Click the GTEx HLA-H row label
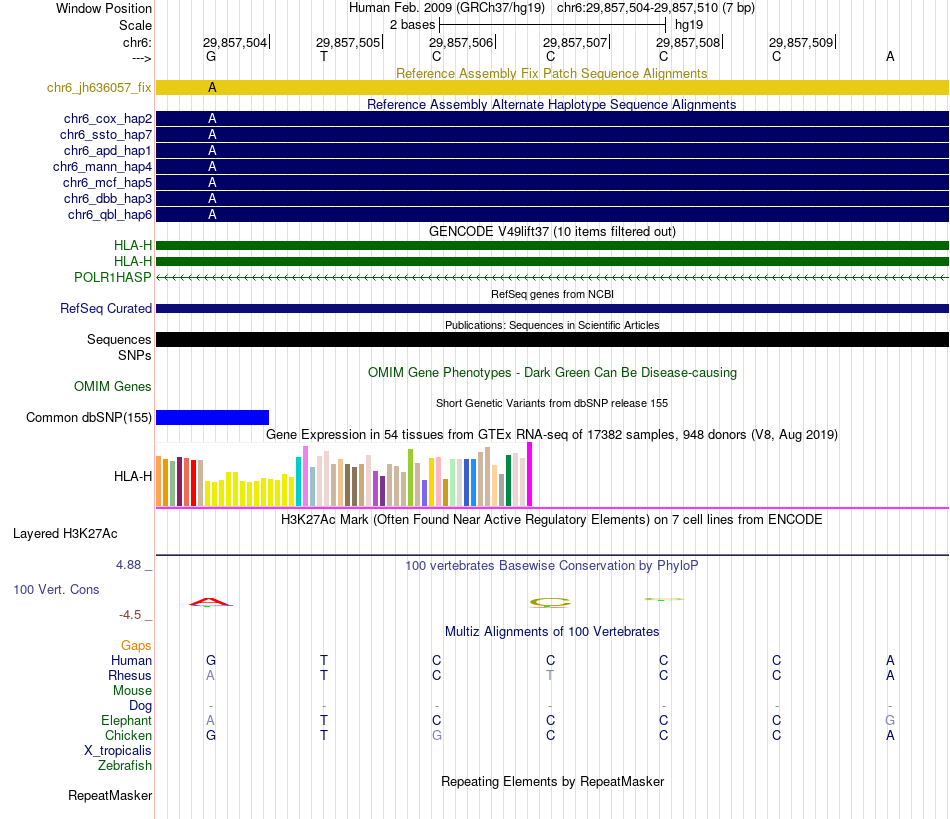 tap(133, 477)
